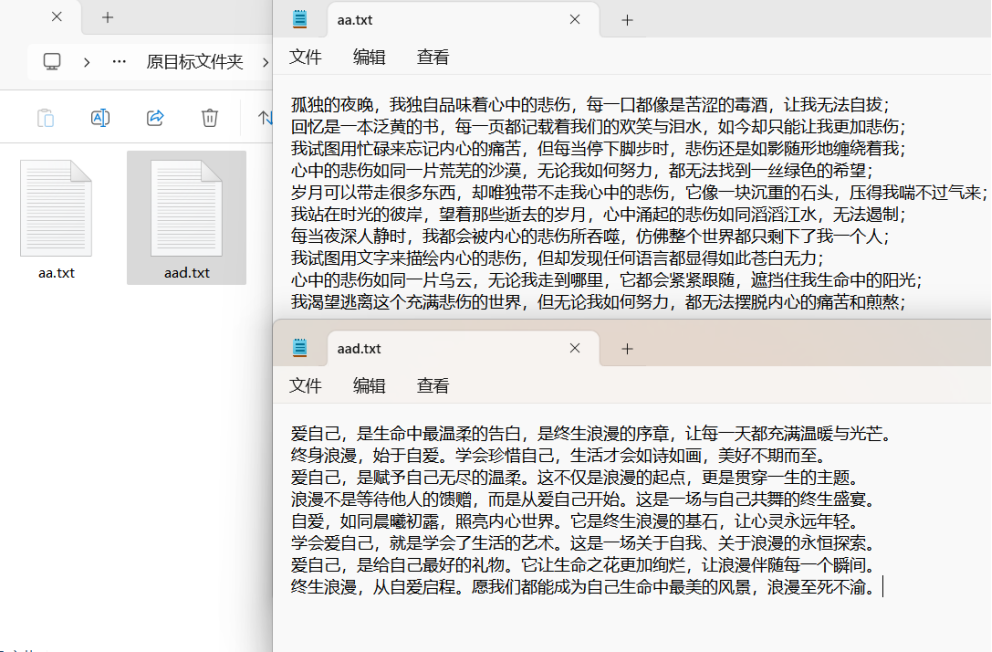Expand chevron after 原目标文件夹
This screenshot has height=652, width=992.
(x=265, y=62)
